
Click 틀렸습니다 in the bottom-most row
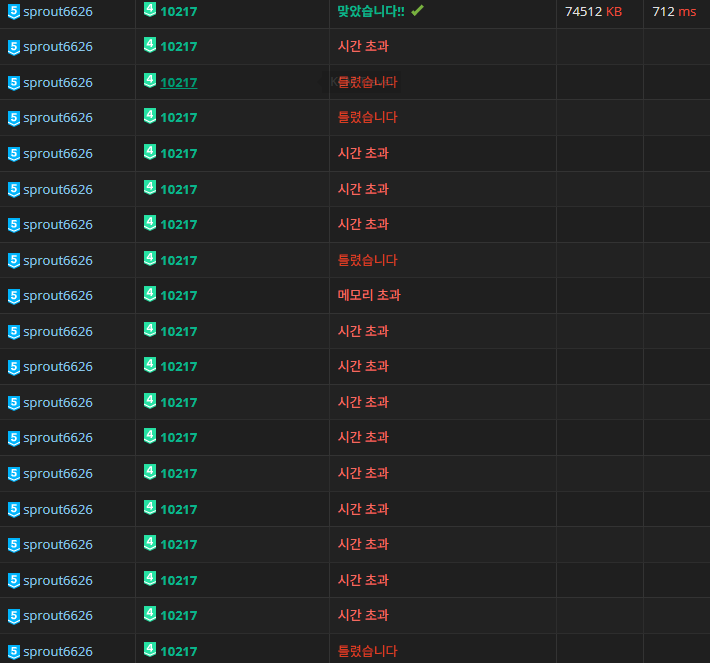click(x=367, y=651)
